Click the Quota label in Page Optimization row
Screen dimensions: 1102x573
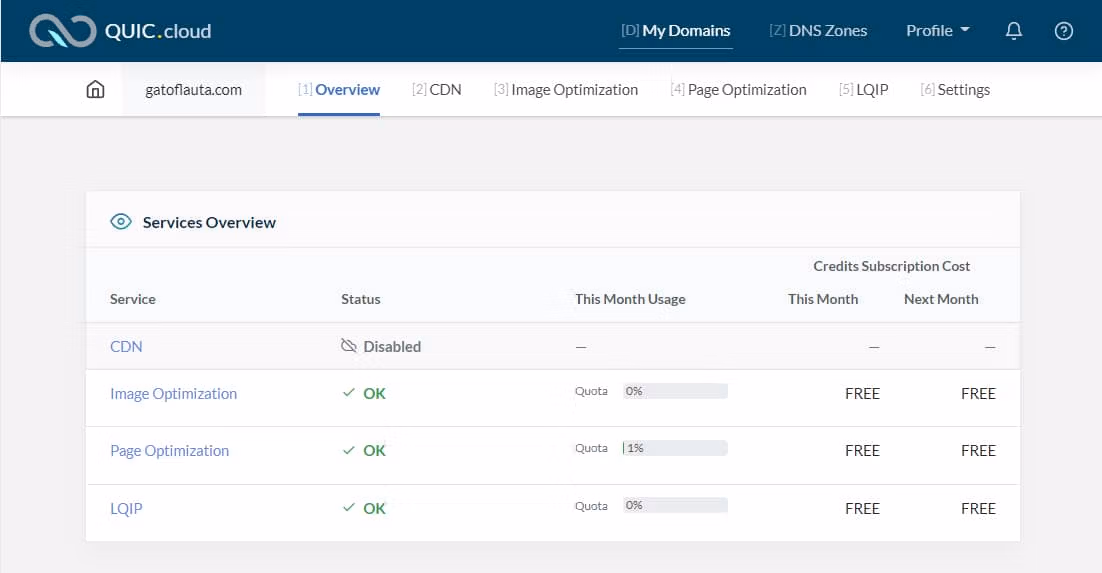coord(591,448)
